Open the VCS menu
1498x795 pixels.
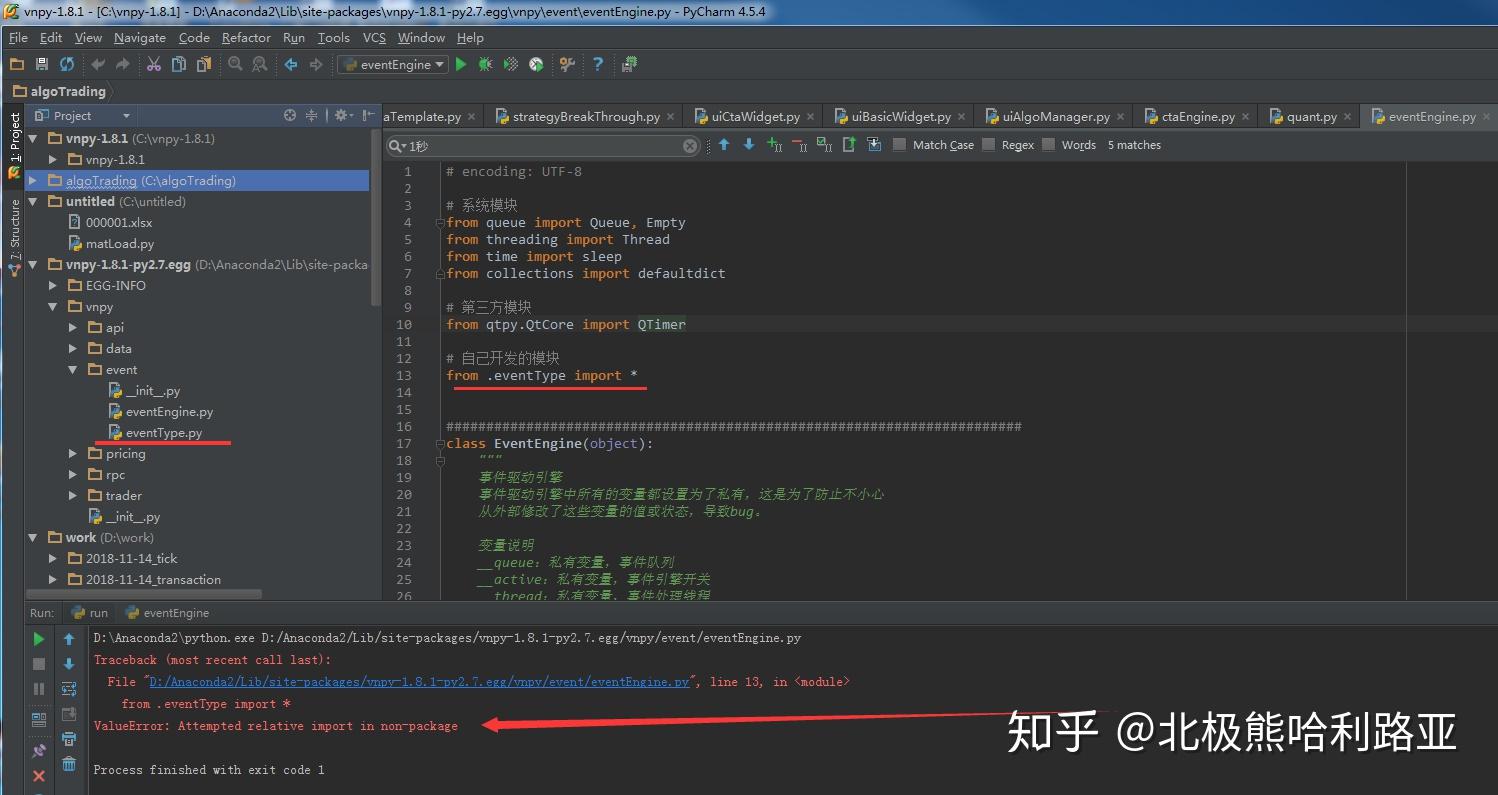pos(374,38)
